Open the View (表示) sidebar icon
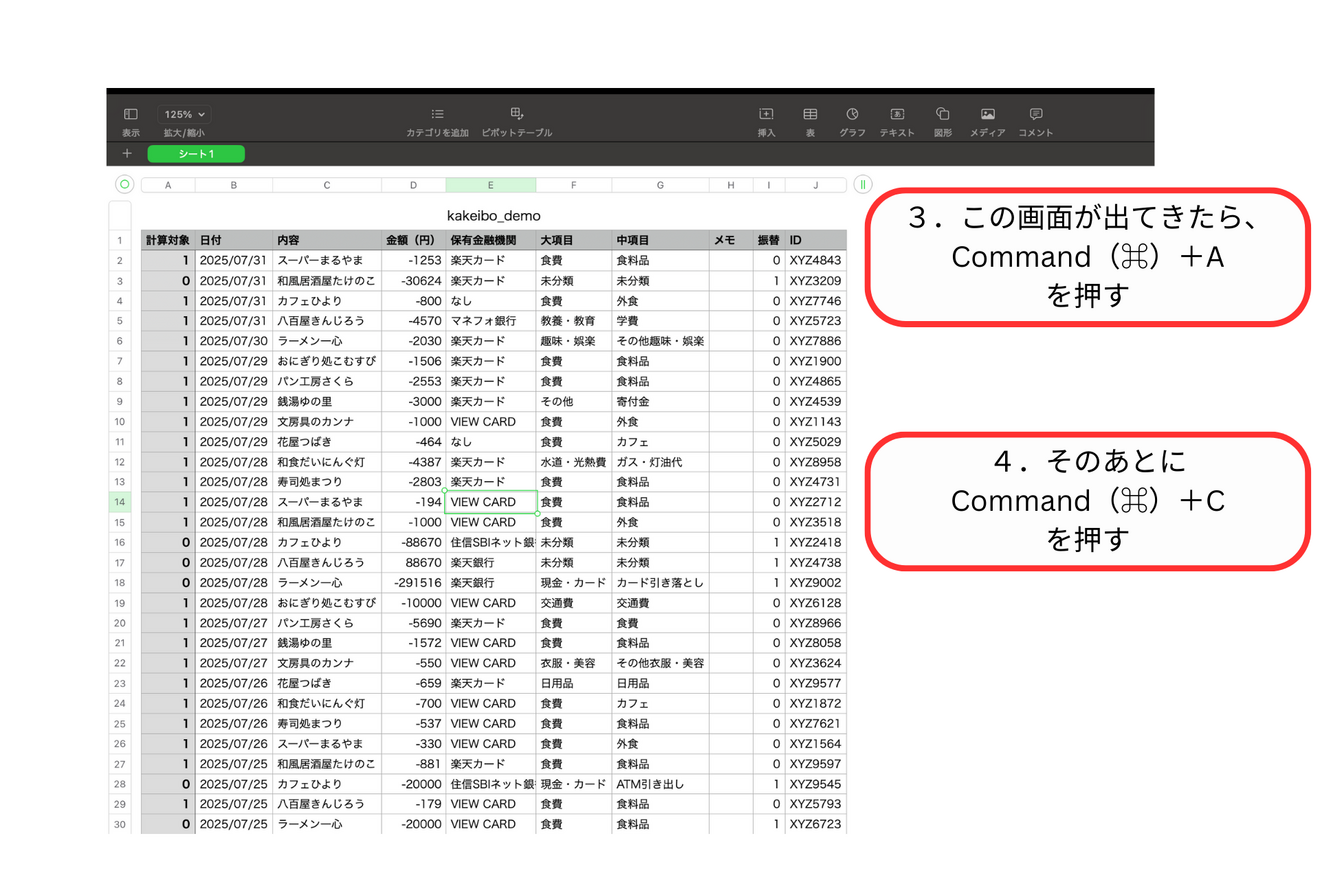 coord(131,115)
